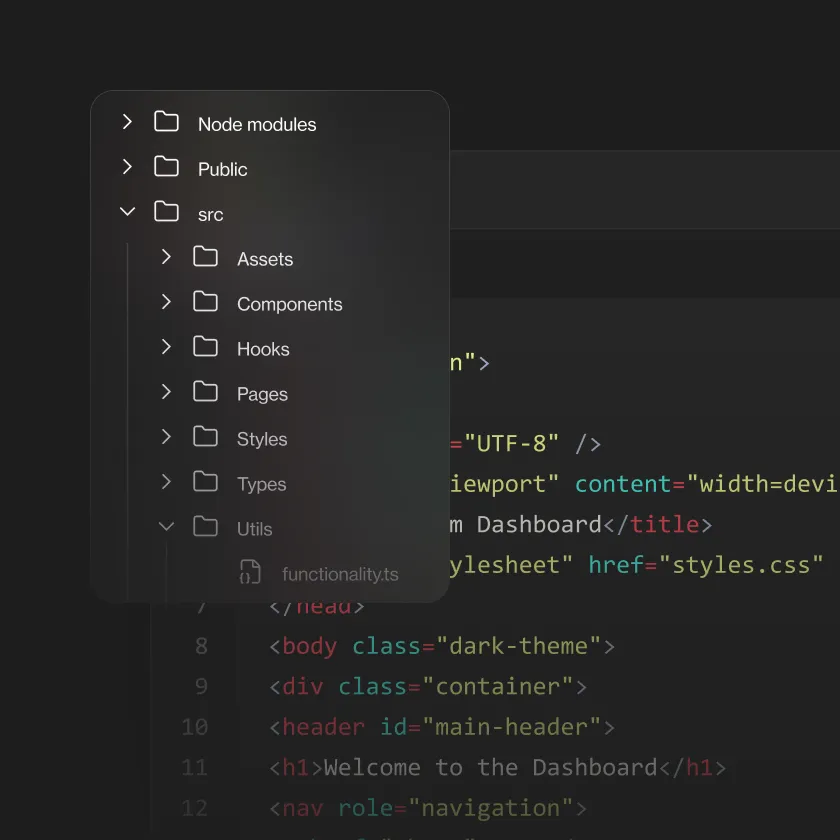
Task: Click the Public folder icon
Action: click(x=167, y=167)
